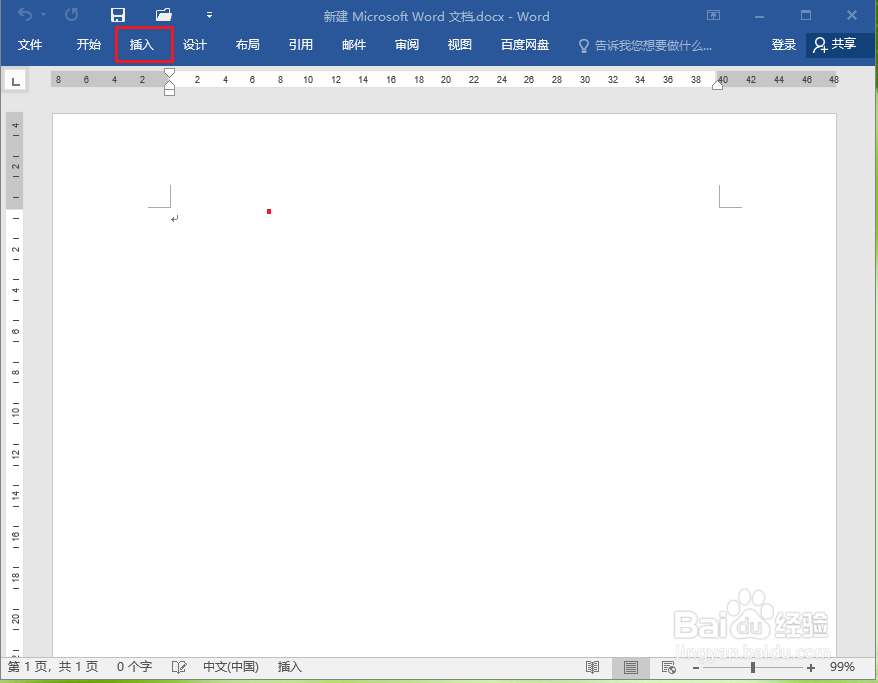878x683 pixels.
Task: Open the Quick Access Toolbar customize dropdown
Action: pyautogui.click(x=209, y=15)
